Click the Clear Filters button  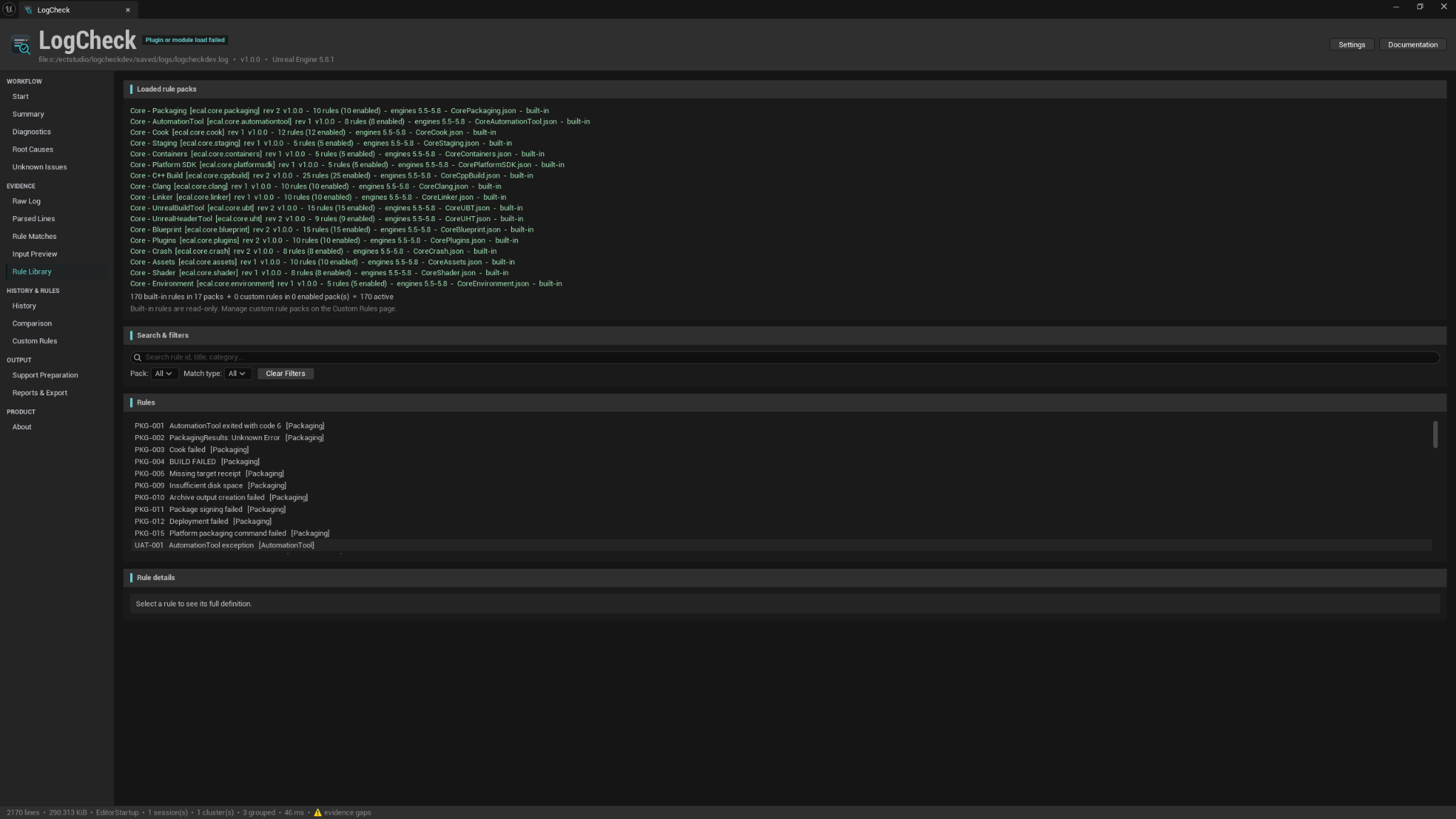[285, 374]
